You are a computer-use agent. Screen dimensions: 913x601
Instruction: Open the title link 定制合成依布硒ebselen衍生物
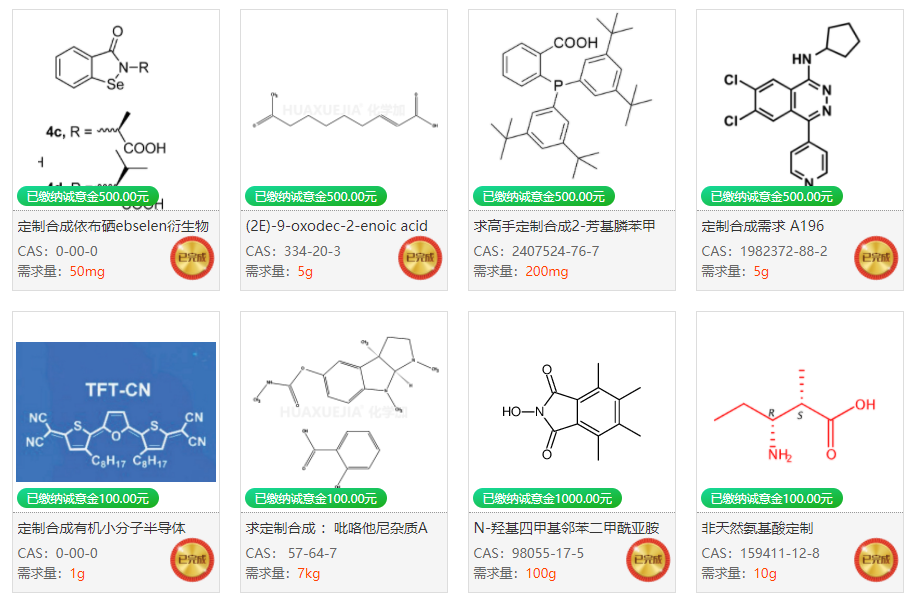[113, 226]
